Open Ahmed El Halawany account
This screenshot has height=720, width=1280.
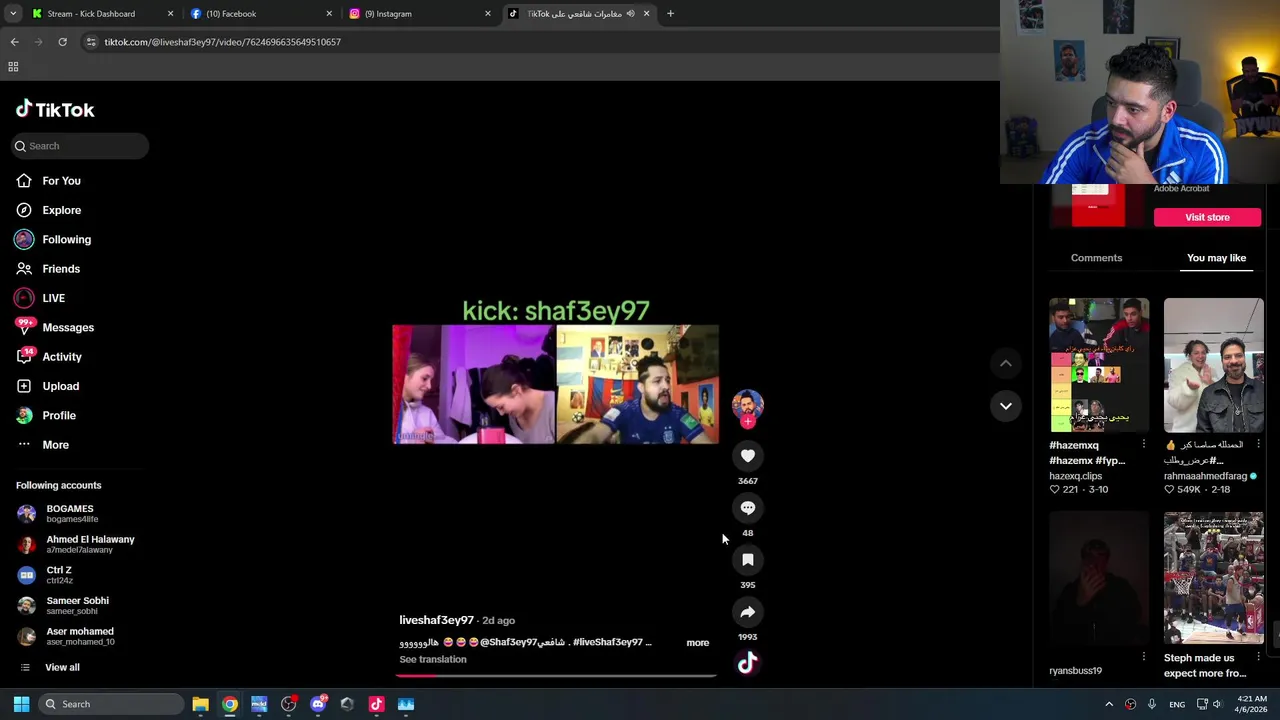click(x=76, y=545)
